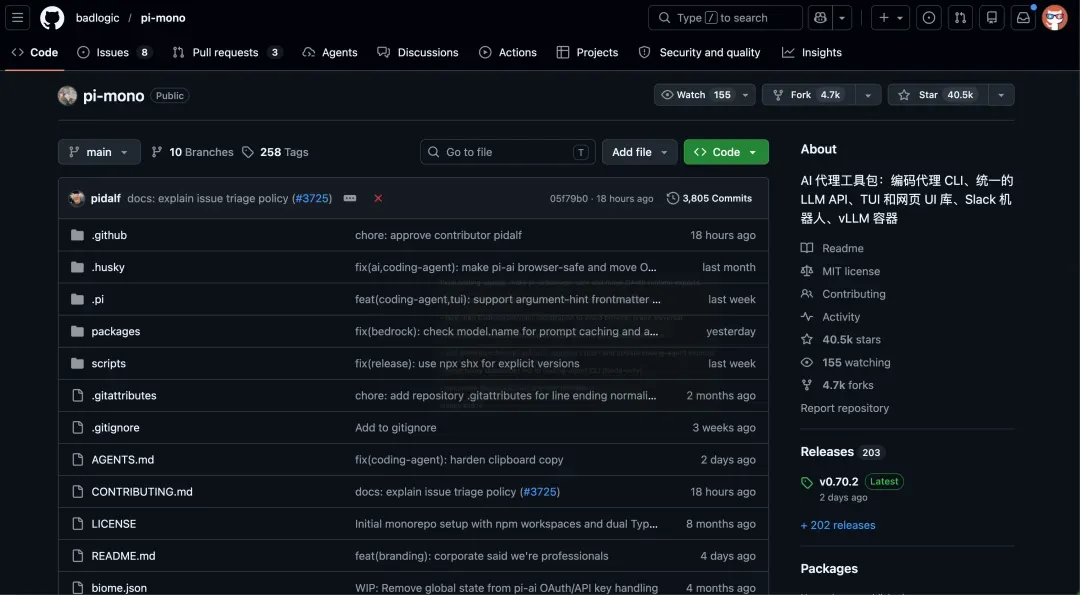Show the failed status X on latest commit
Image resolution: width=1080 pixels, height=595 pixels.
pyautogui.click(x=378, y=198)
